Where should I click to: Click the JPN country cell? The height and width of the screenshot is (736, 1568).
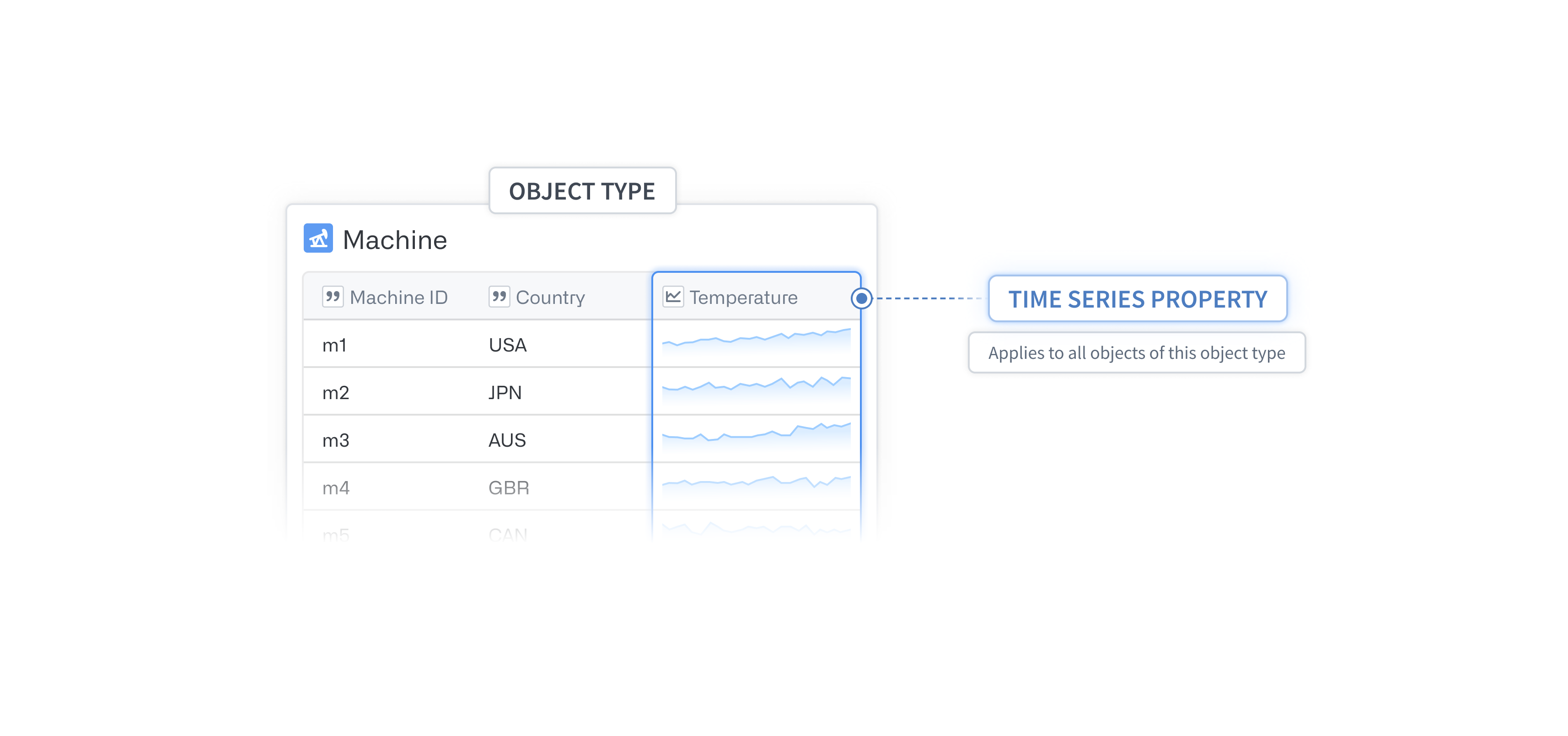point(505,392)
